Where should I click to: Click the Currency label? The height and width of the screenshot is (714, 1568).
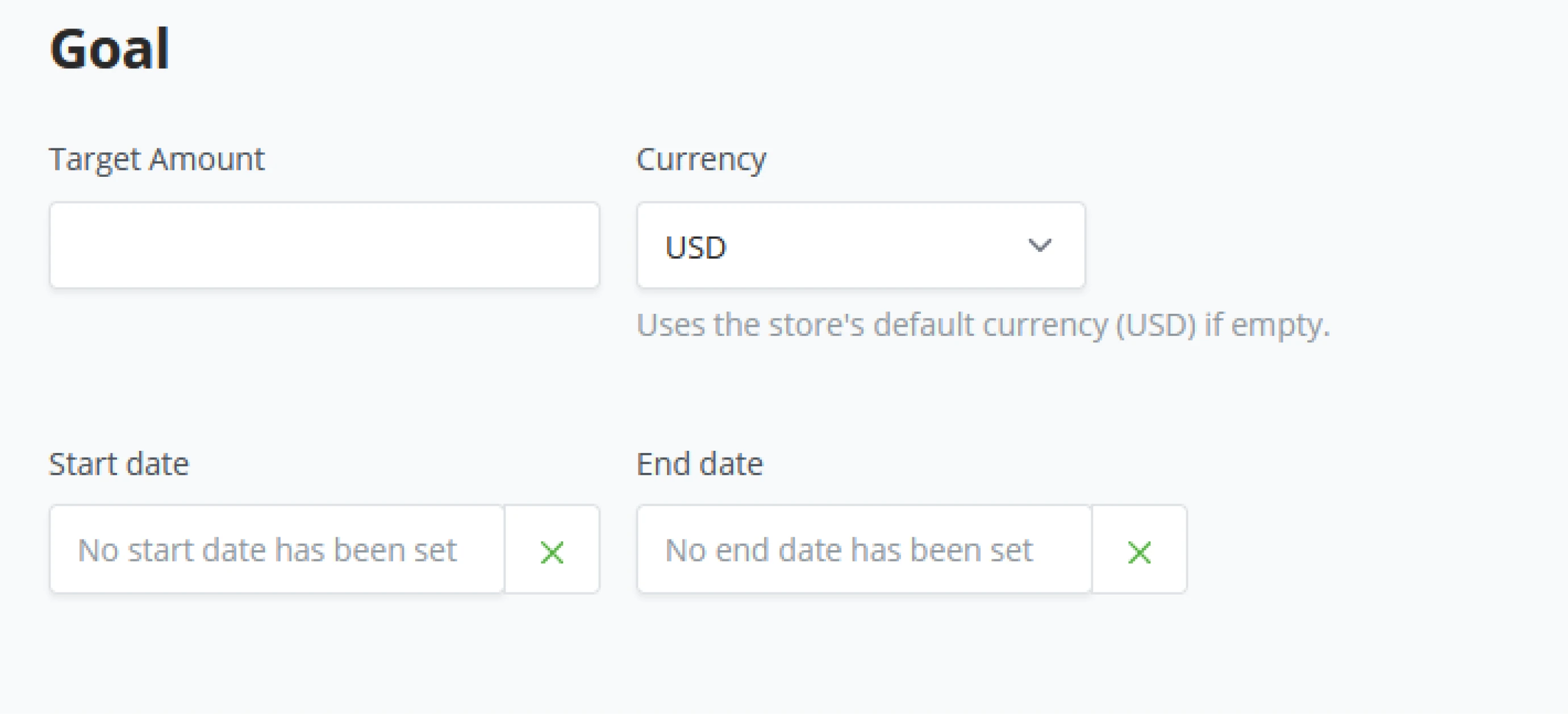[700, 160]
